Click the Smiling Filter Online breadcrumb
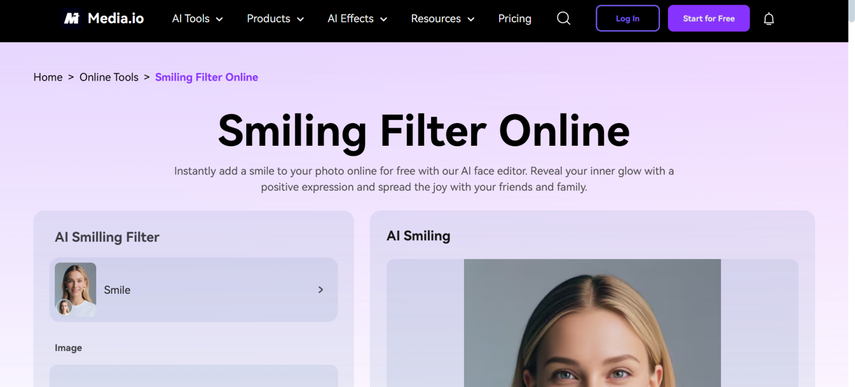Screen dimensions: 855x387 click(x=207, y=77)
